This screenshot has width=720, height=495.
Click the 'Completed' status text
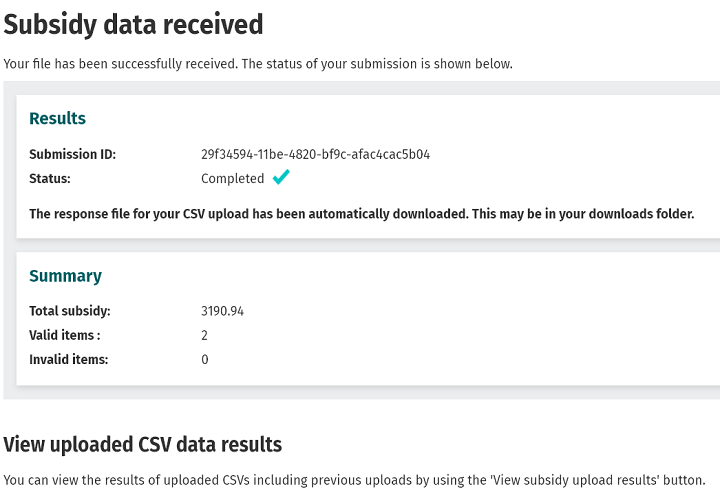pyautogui.click(x=232, y=179)
